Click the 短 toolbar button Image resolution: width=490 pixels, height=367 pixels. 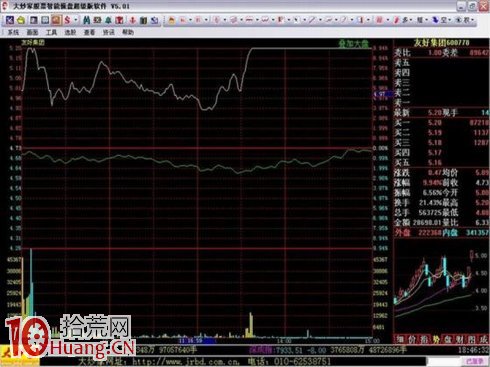(420, 20)
